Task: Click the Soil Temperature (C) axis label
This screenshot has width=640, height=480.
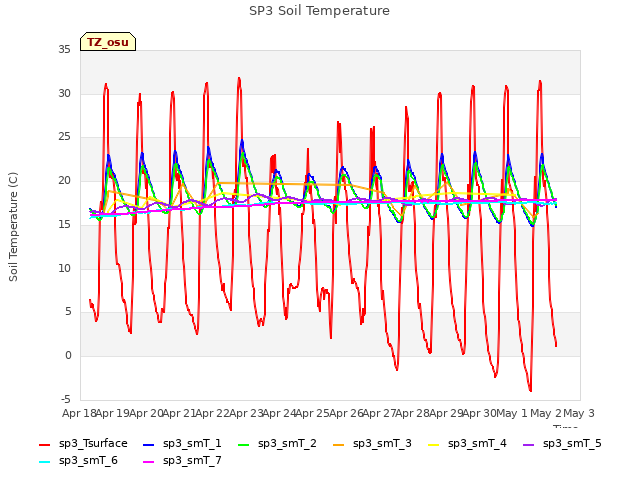Action: click(x=13, y=227)
